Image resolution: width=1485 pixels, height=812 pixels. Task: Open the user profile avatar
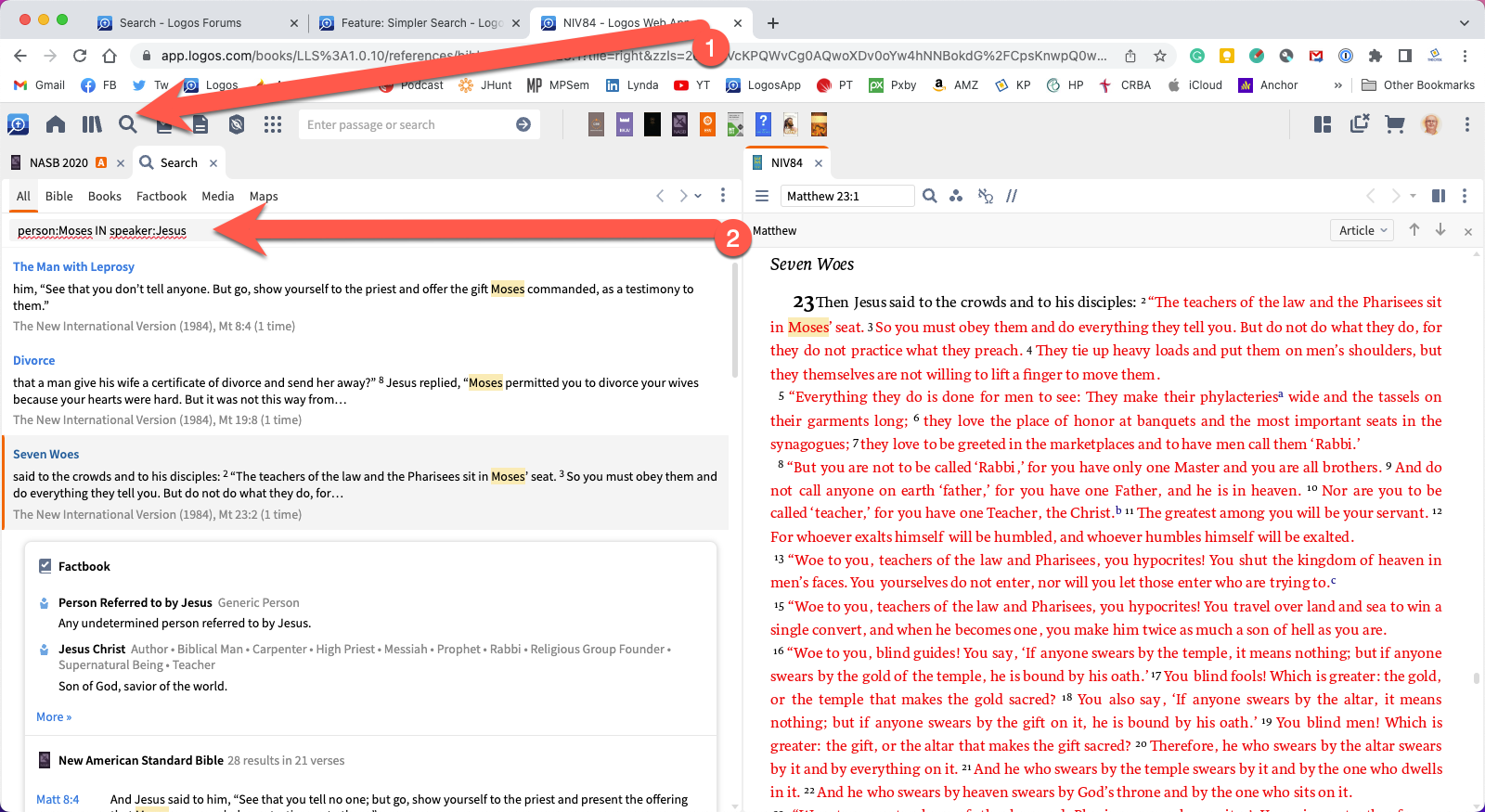1431,124
